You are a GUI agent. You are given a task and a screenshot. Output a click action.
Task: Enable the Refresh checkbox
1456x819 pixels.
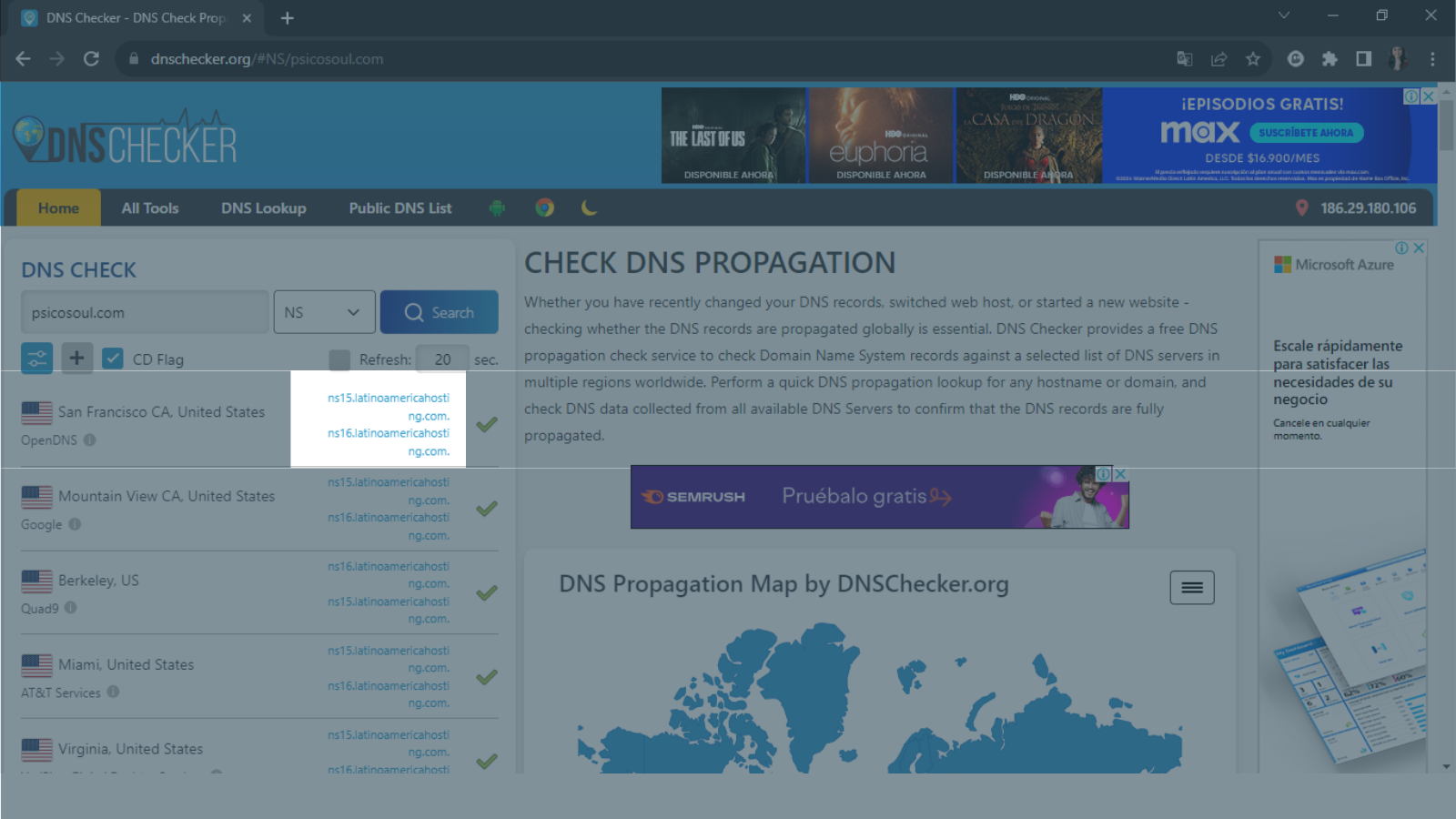[339, 359]
